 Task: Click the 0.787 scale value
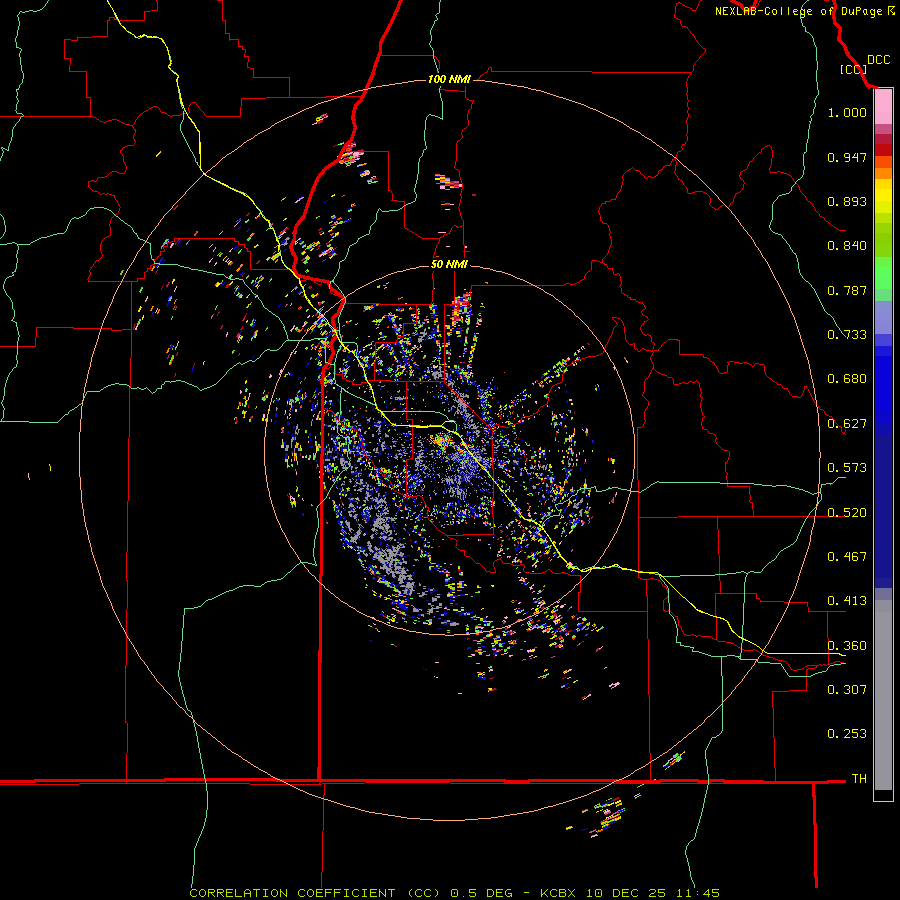(x=847, y=290)
